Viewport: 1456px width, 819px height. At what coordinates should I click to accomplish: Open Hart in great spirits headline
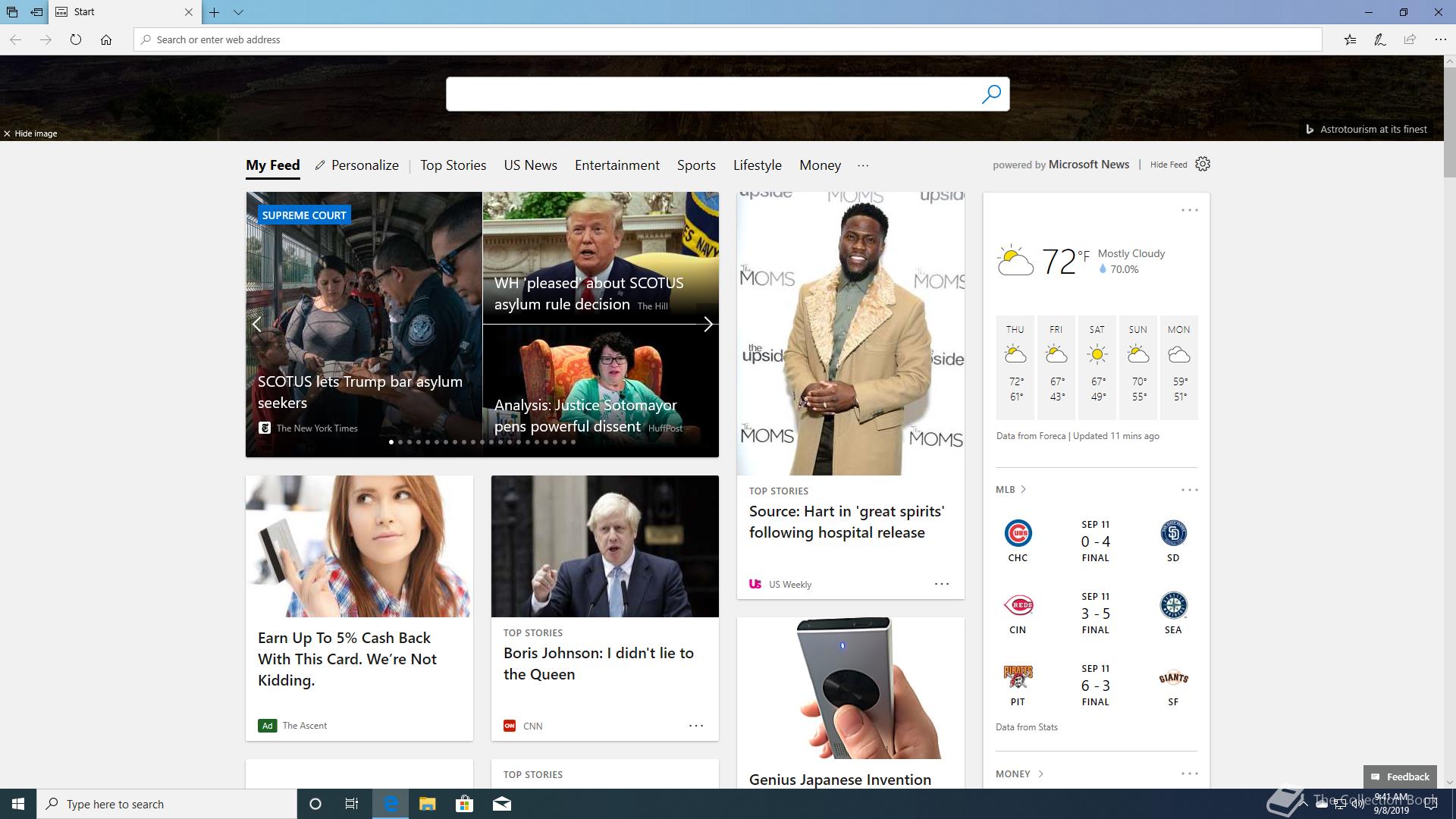coord(846,522)
